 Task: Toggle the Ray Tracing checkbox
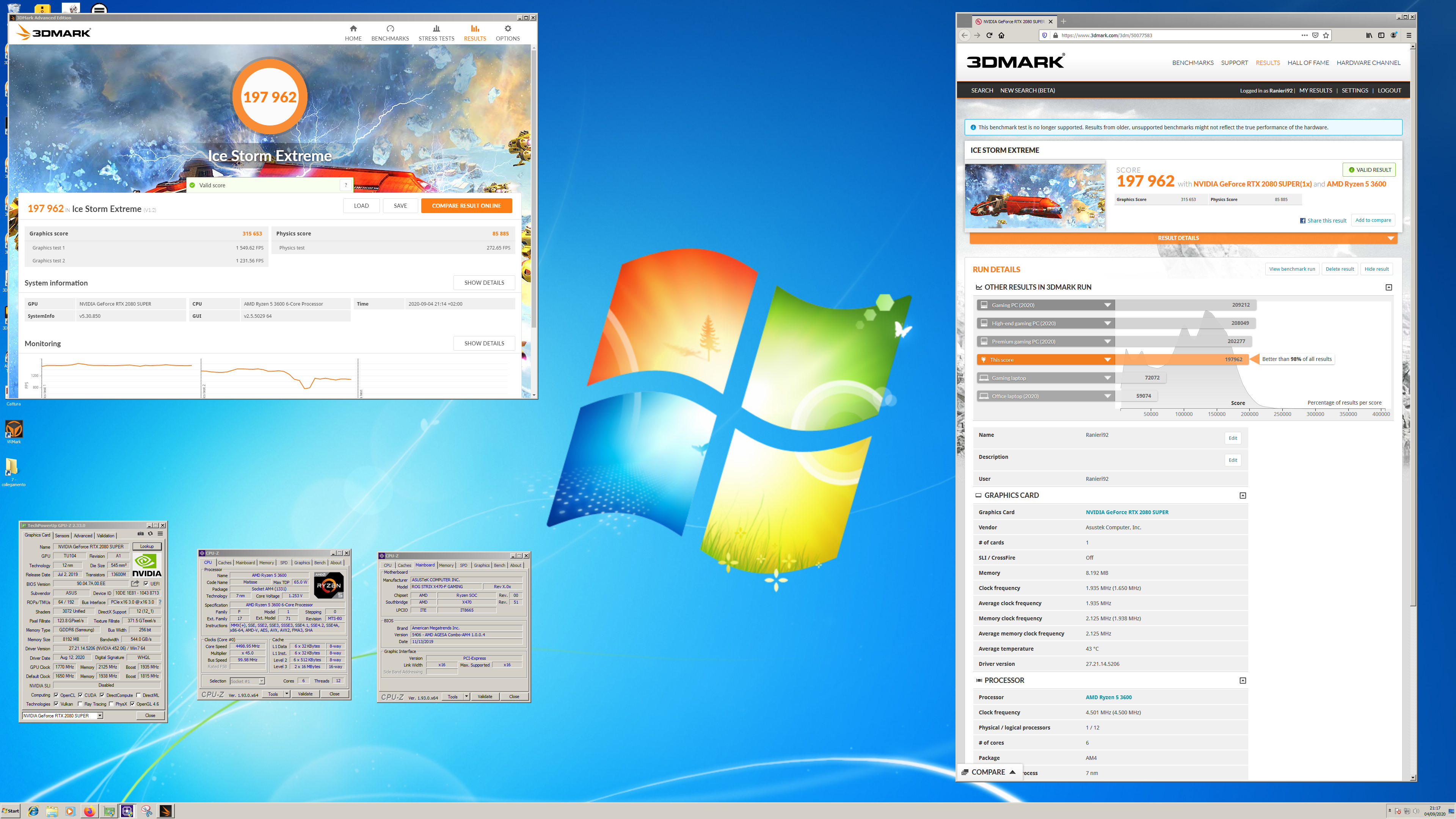click(x=80, y=704)
